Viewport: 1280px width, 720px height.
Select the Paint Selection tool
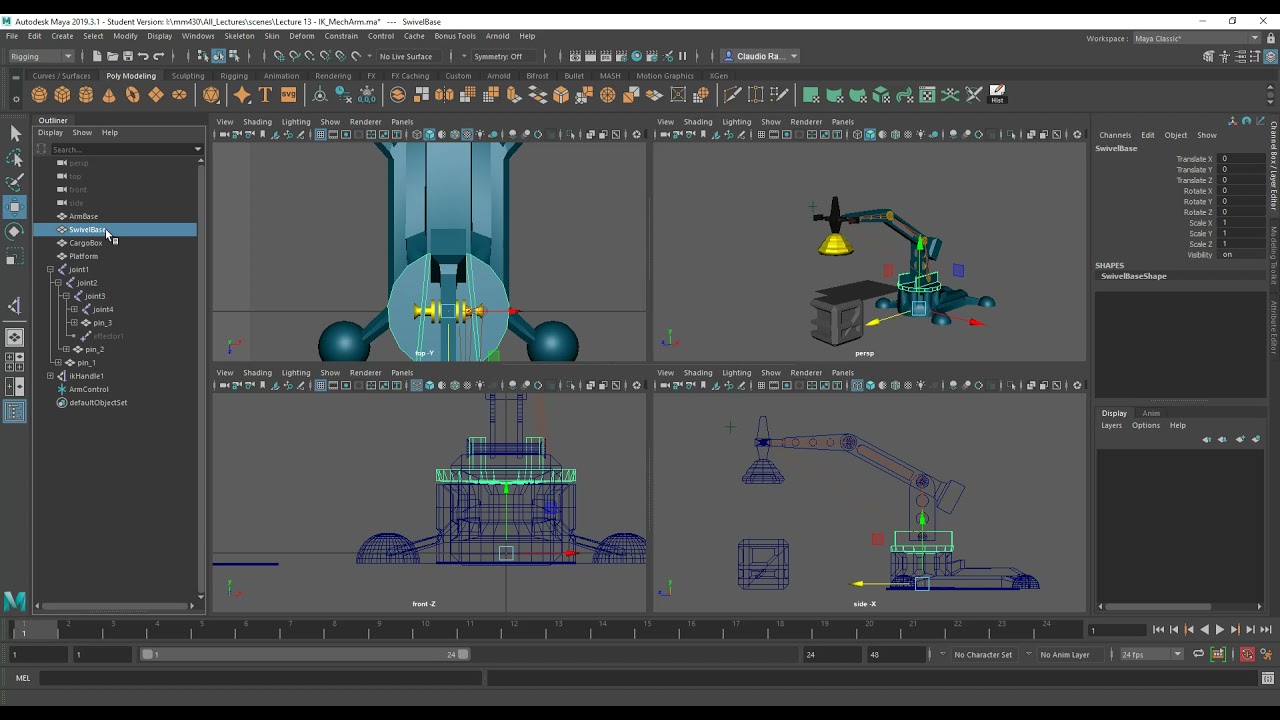tap(15, 182)
